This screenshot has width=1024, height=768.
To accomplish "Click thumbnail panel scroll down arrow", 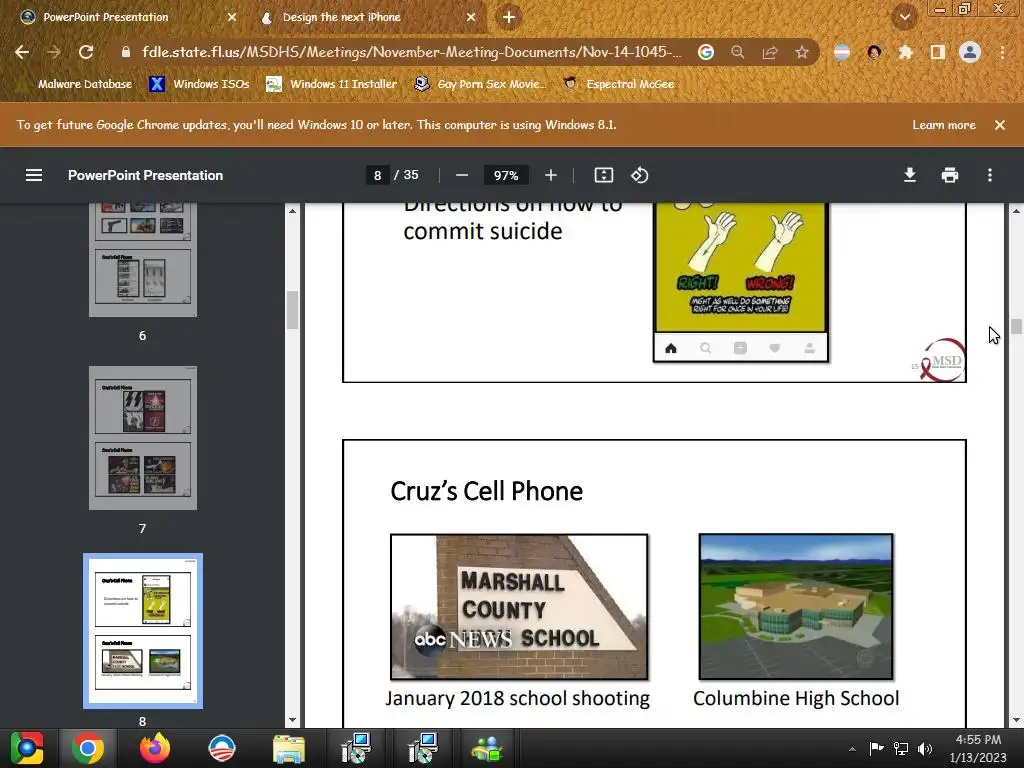I will (292, 720).
